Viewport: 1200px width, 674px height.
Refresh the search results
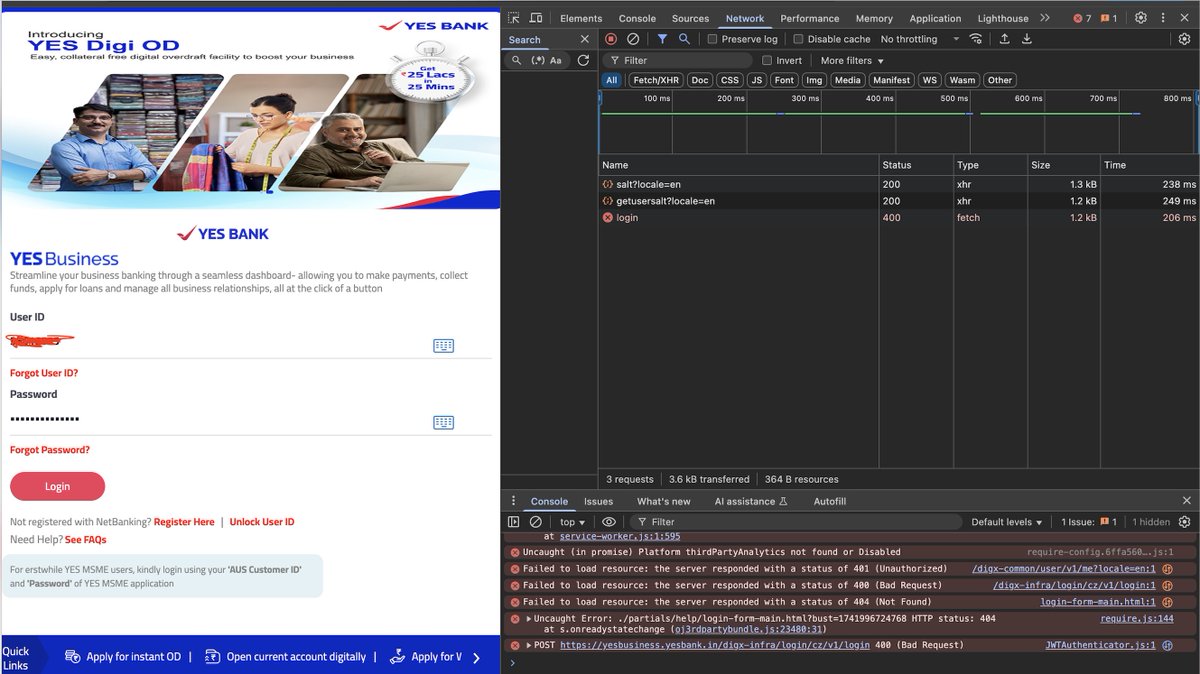tap(583, 60)
